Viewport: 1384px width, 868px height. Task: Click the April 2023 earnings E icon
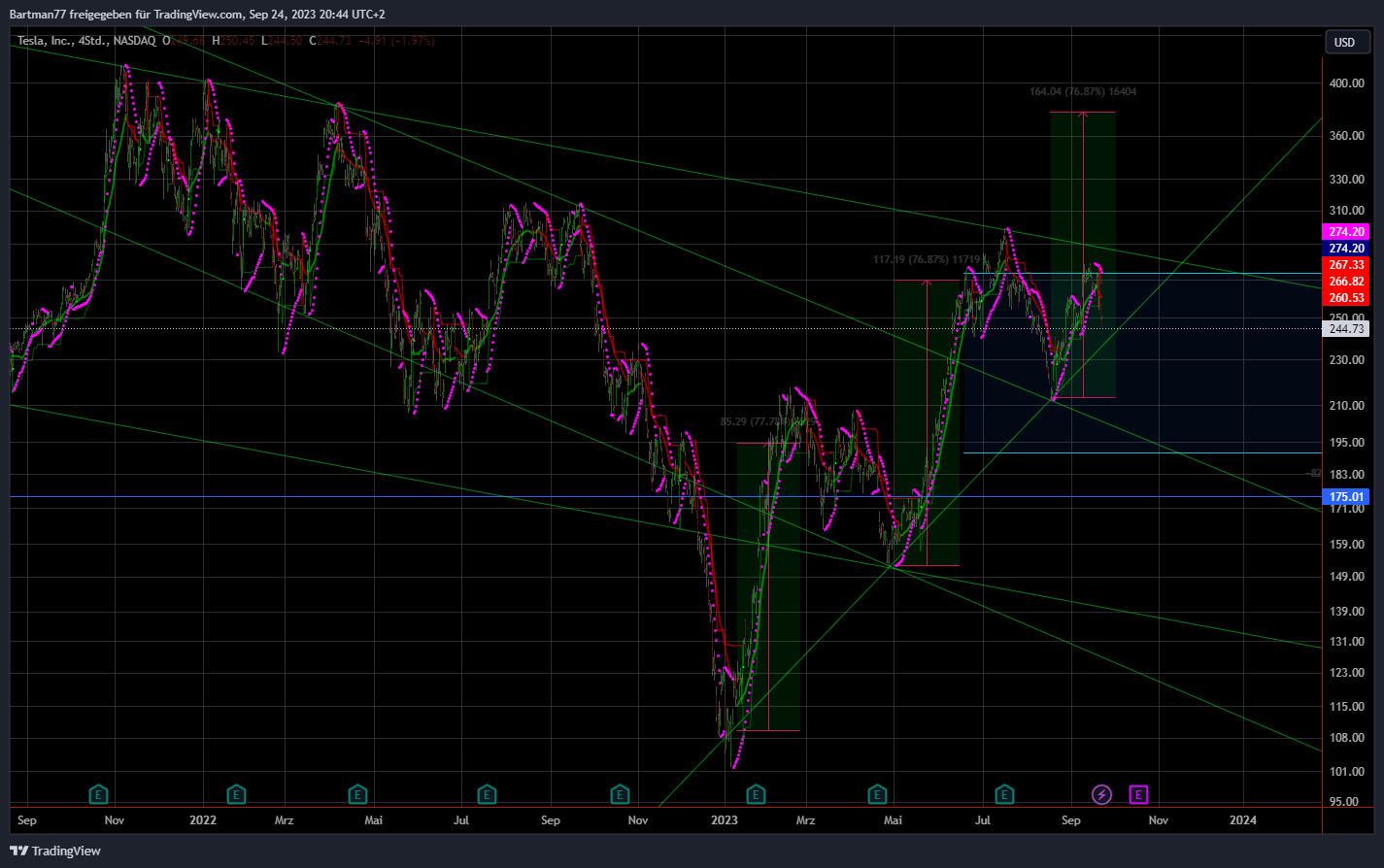pos(877,795)
